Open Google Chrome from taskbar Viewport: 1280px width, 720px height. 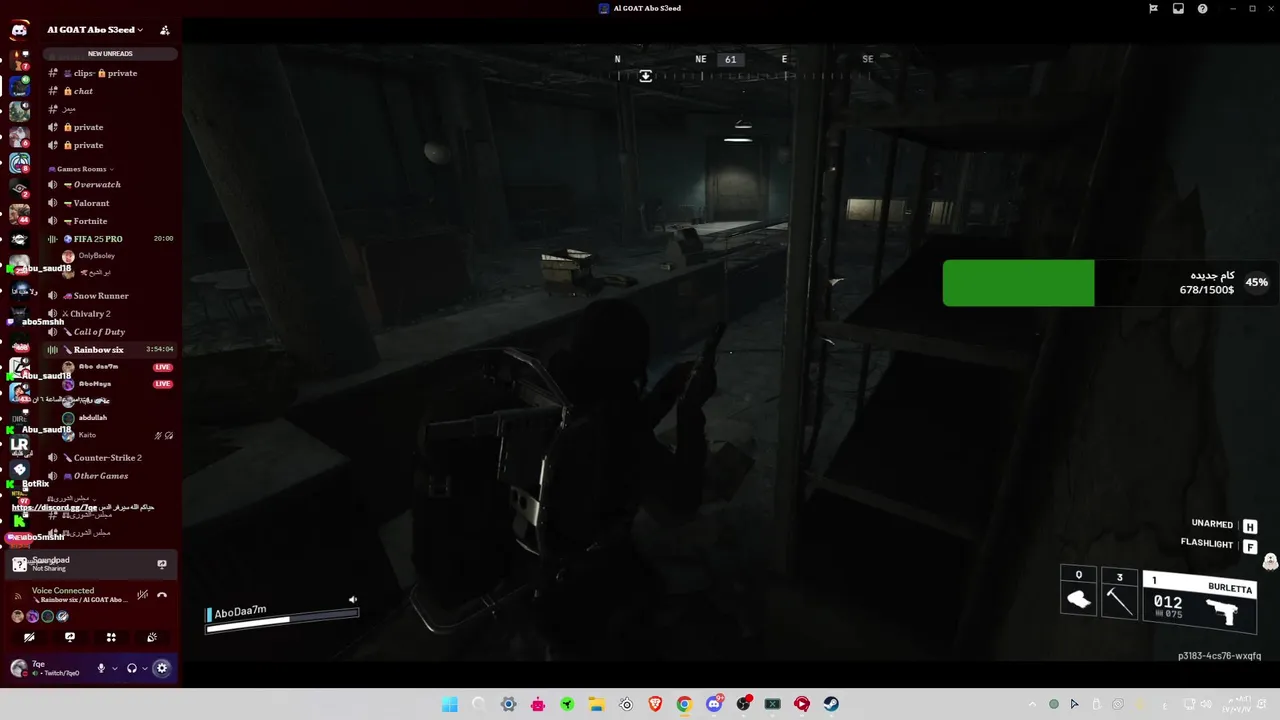pos(684,704)
